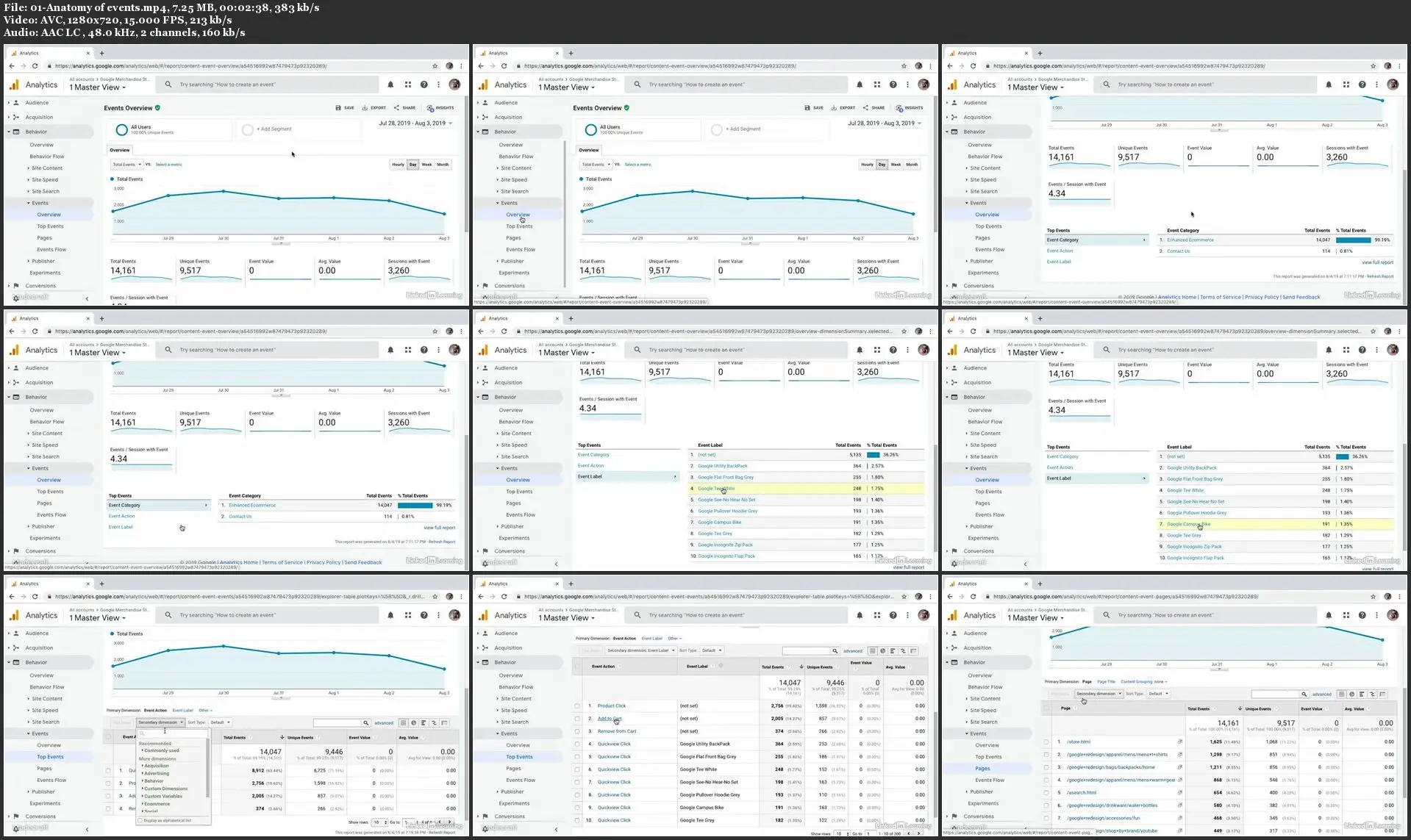Screen dimensions: 1411x840
Task: Click the table filter search icon in the Pages report
Action: [x=1304, y=694]
